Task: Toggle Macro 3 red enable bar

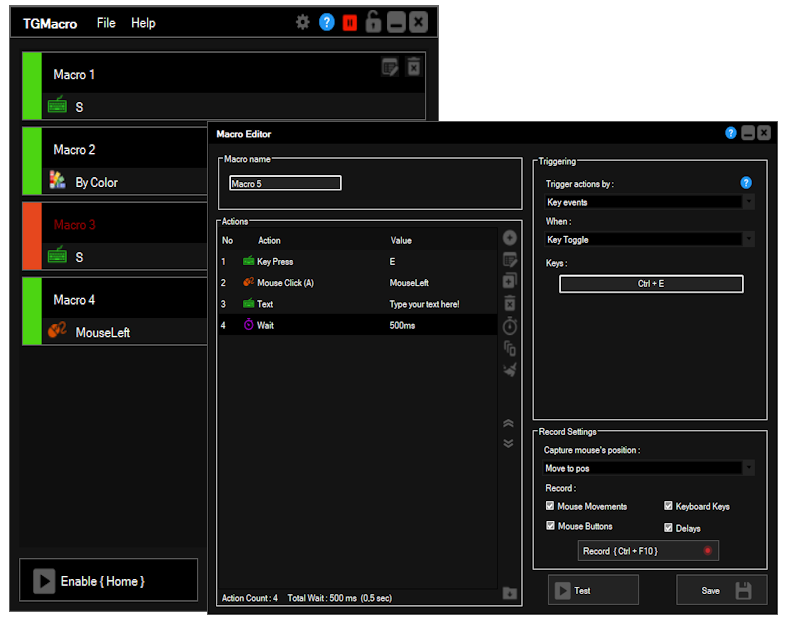Action: pos(32,236)
